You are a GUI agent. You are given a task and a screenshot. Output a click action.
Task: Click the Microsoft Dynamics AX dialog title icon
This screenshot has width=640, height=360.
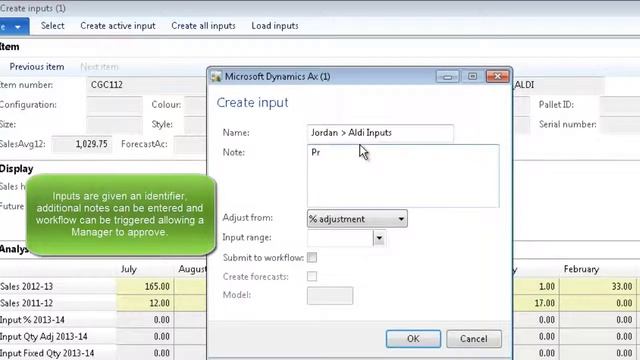pyautogui.click(x=216, y=77)
